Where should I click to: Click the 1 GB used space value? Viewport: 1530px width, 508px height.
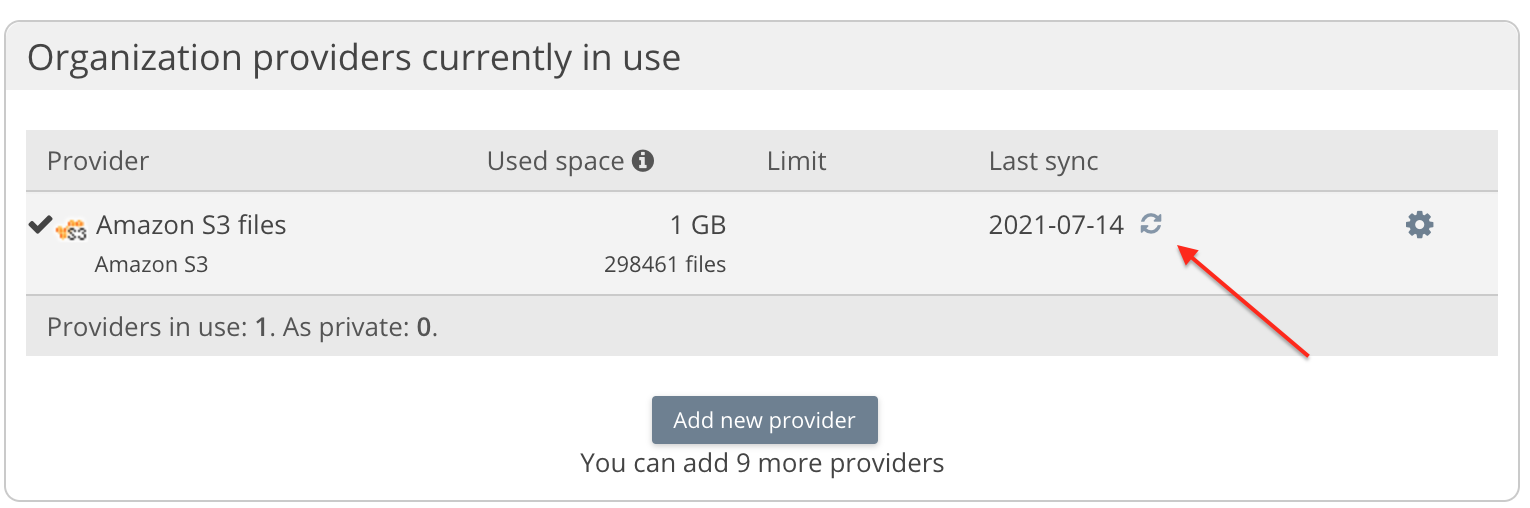(x=697, y=225)
